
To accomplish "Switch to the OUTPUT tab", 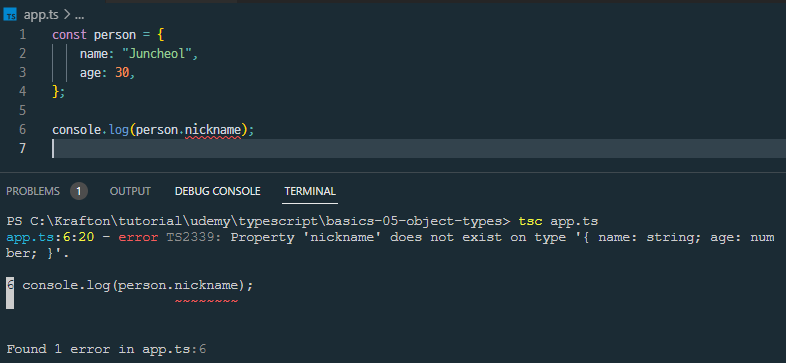I will tap(130, 191).
